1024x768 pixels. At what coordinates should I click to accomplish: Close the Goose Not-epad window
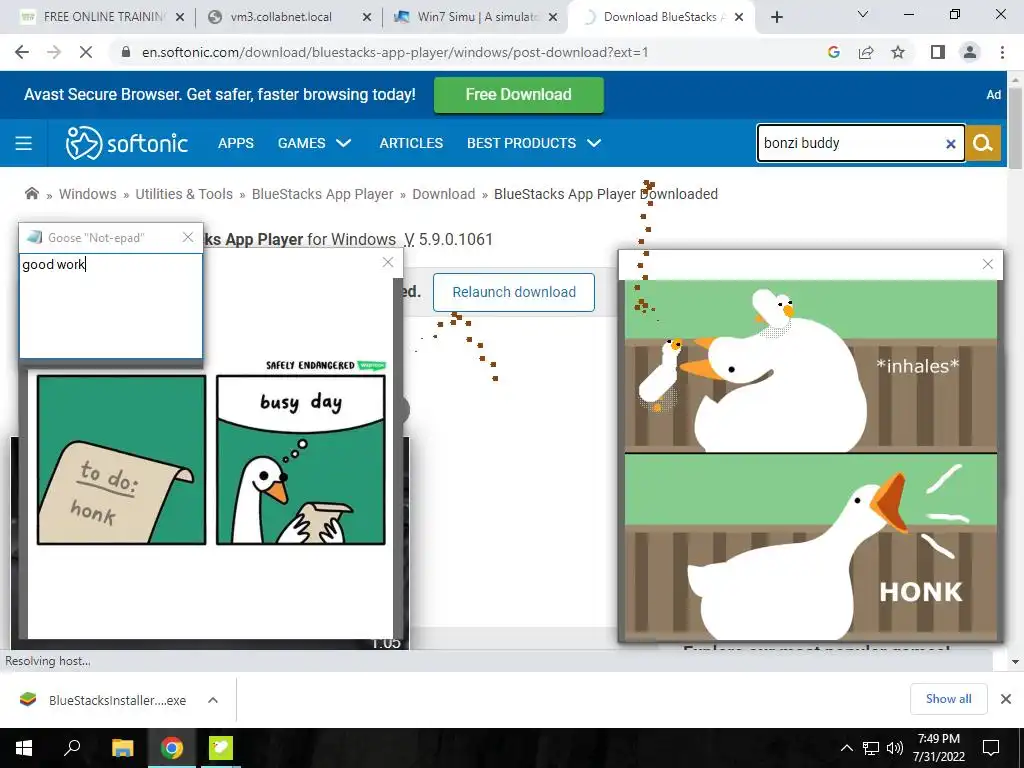click(x=188, y=237)
